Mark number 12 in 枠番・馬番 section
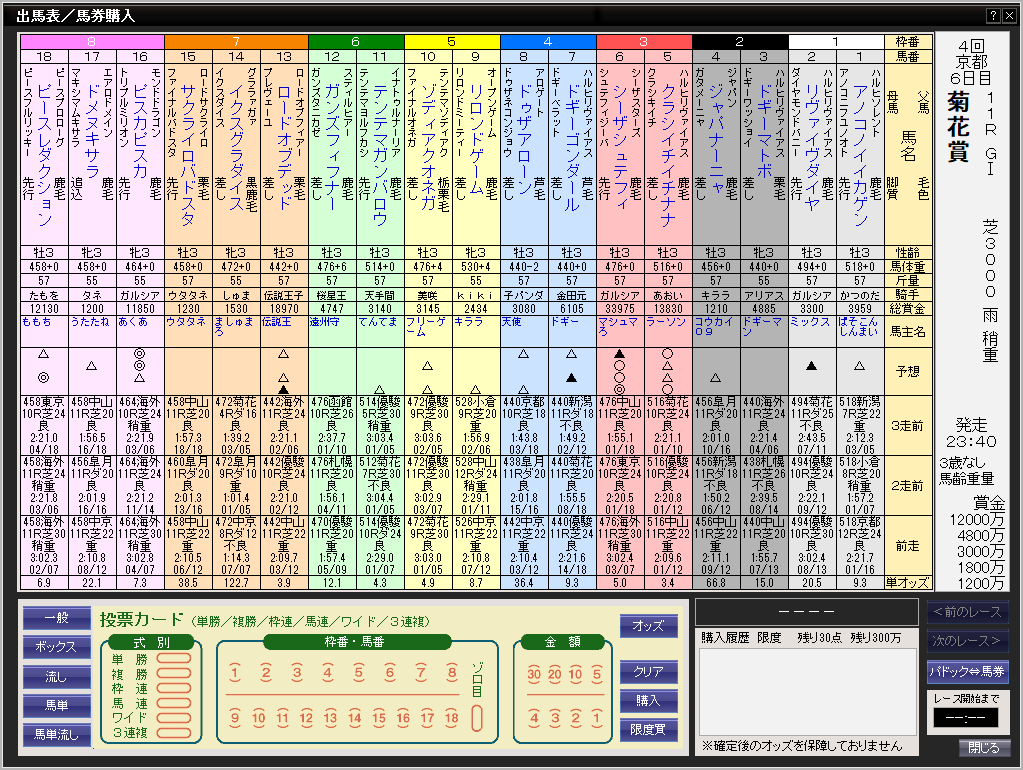Viewport: 1023px width, 770px height. 306,718
